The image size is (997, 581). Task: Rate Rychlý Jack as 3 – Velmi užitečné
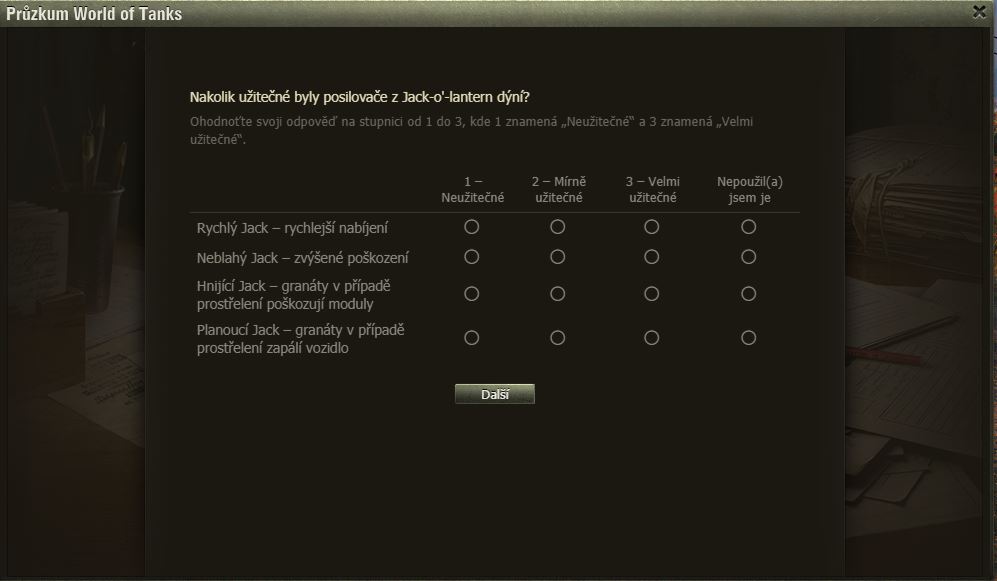tap(651, 227)
